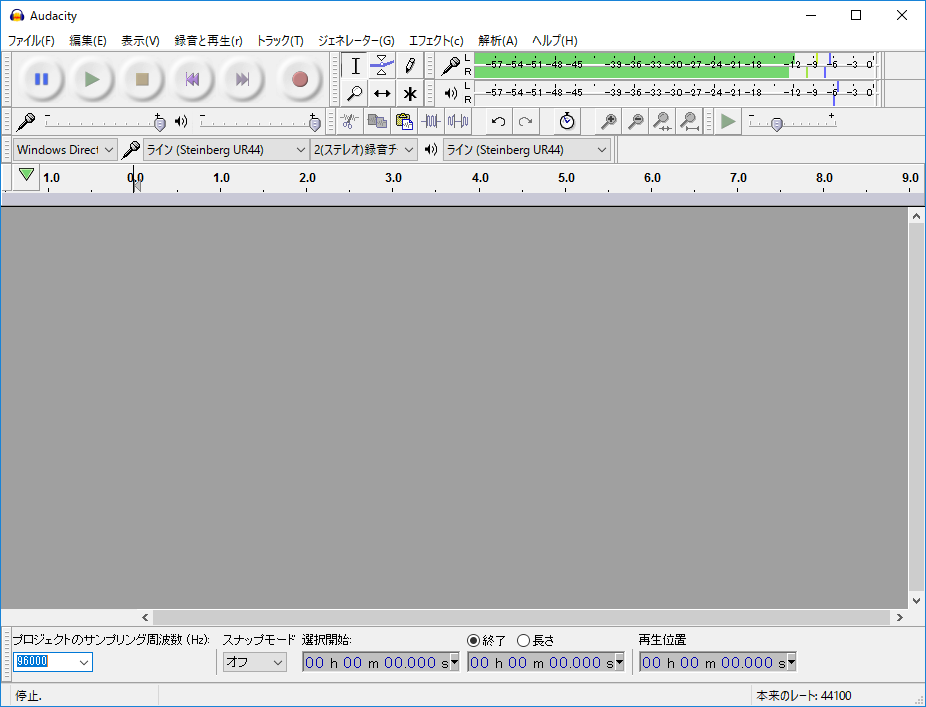
Task: Open the 編集(E) menu
Action: point(87,41)
